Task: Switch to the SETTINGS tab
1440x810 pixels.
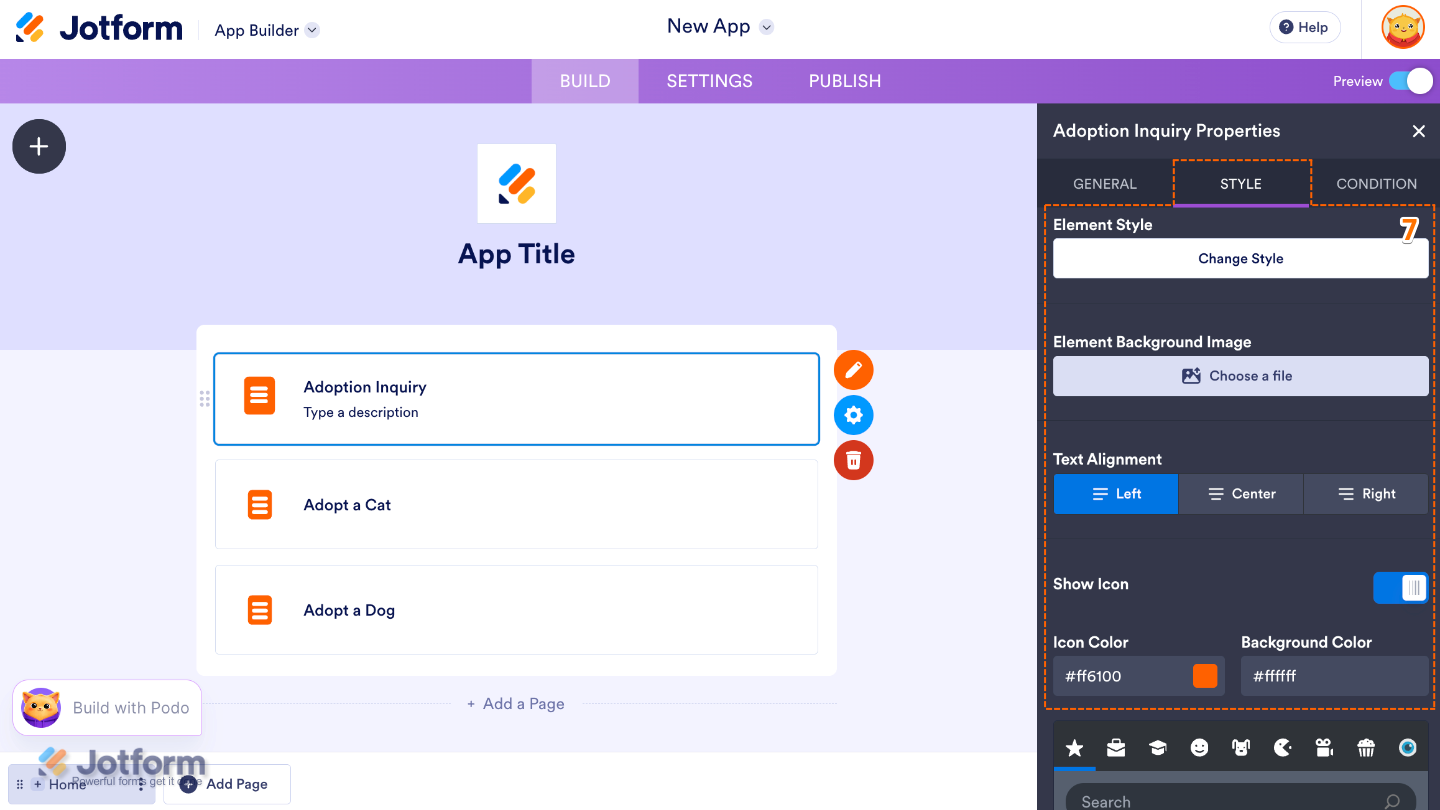Action: coord(709,81)
